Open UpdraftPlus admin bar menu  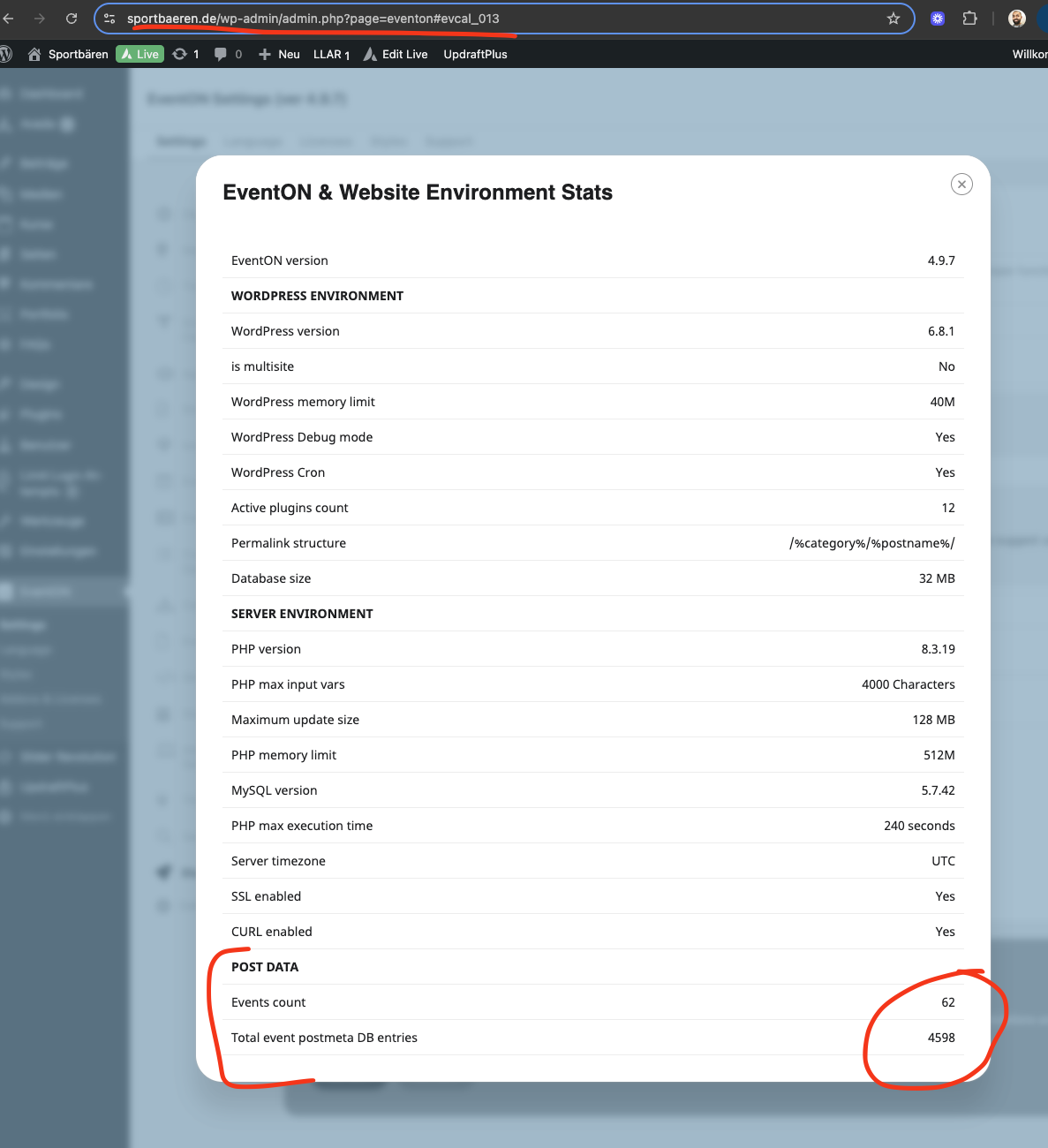pos(475,54)
